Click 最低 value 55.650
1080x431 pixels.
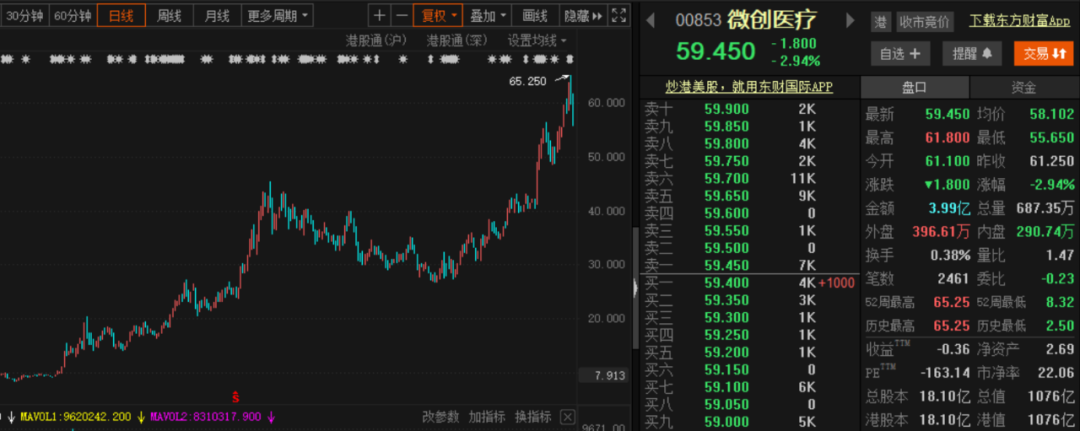pos(1052,138)
